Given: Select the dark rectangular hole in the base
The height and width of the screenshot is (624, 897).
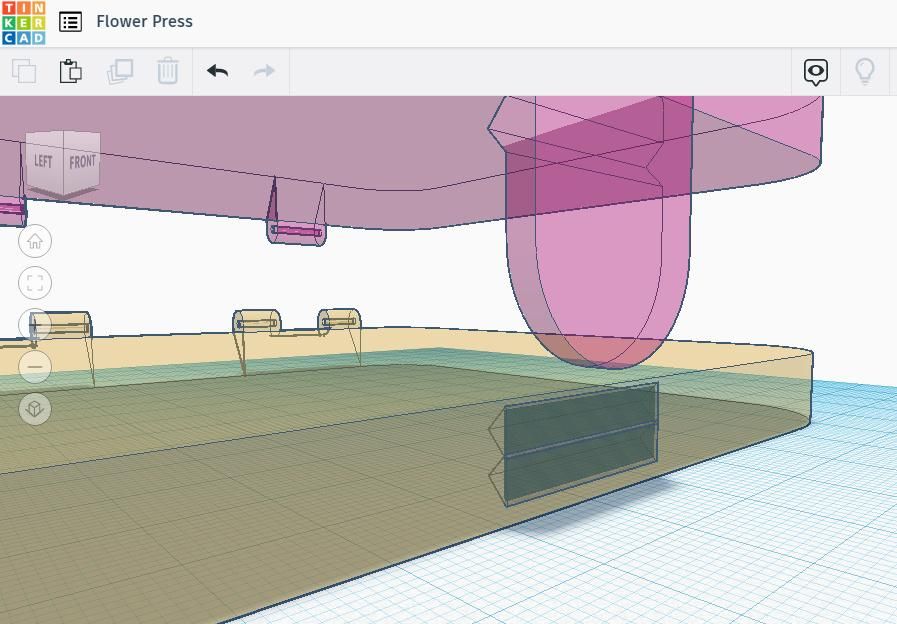Looking at the screenshot, I should [x=581, y=443].
